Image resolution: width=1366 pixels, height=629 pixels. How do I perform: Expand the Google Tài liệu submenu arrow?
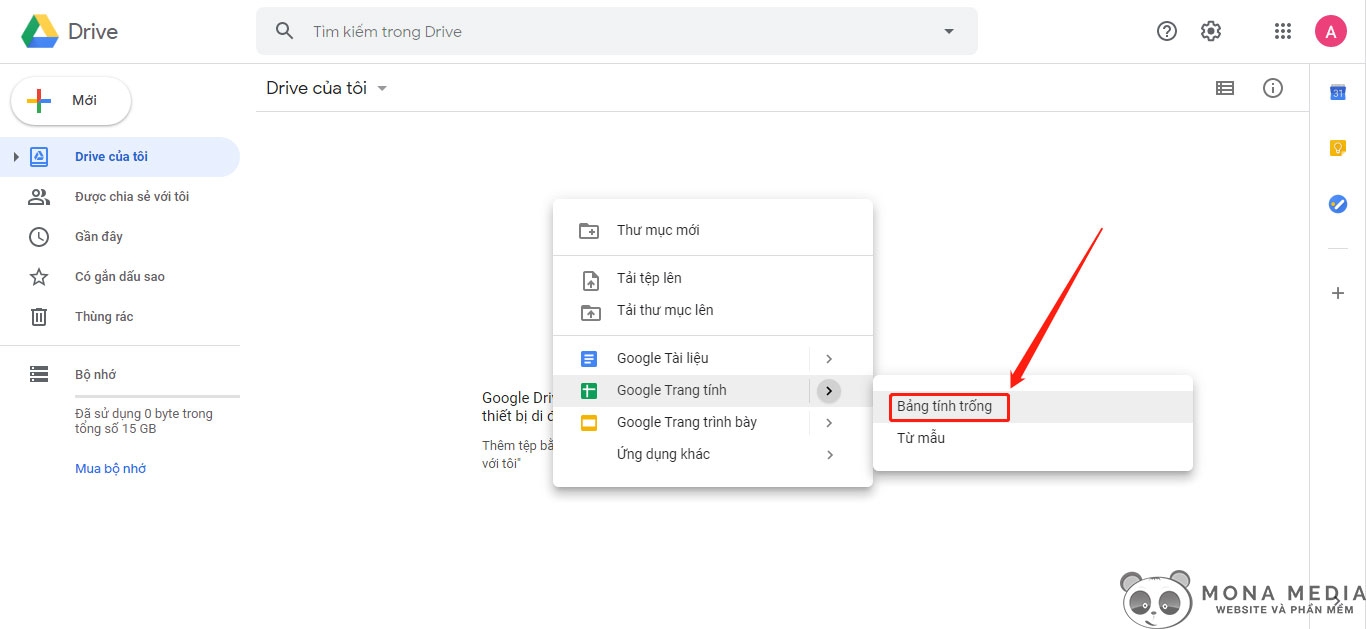point(828,358)
